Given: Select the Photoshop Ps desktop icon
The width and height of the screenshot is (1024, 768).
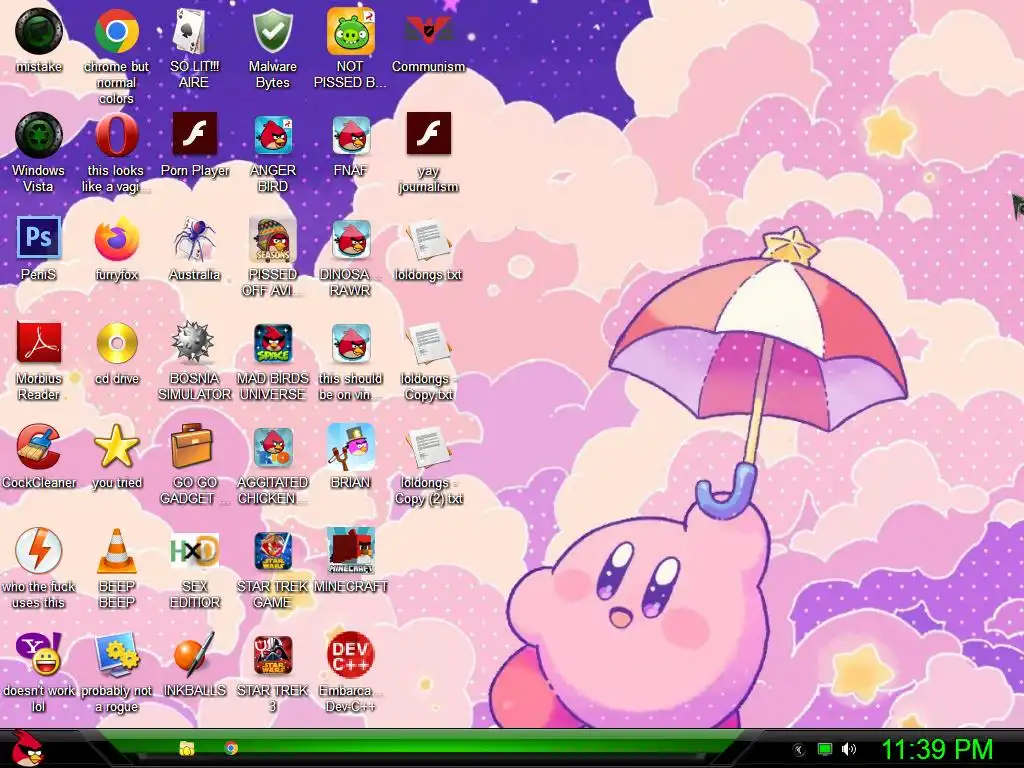Looking at the screenshot, I should tap(39, 238).
